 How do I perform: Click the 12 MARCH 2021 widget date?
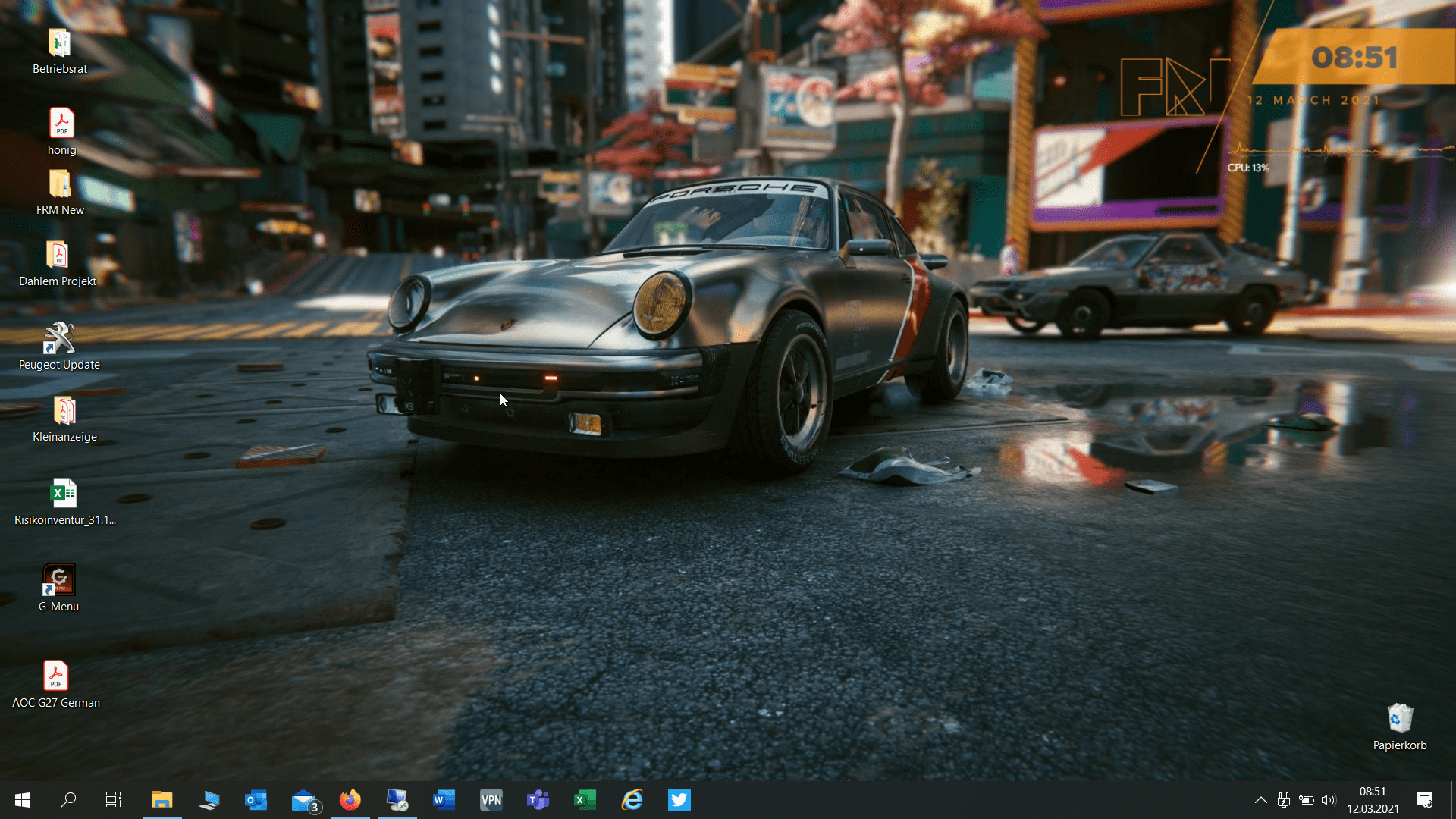[1313, 100]
